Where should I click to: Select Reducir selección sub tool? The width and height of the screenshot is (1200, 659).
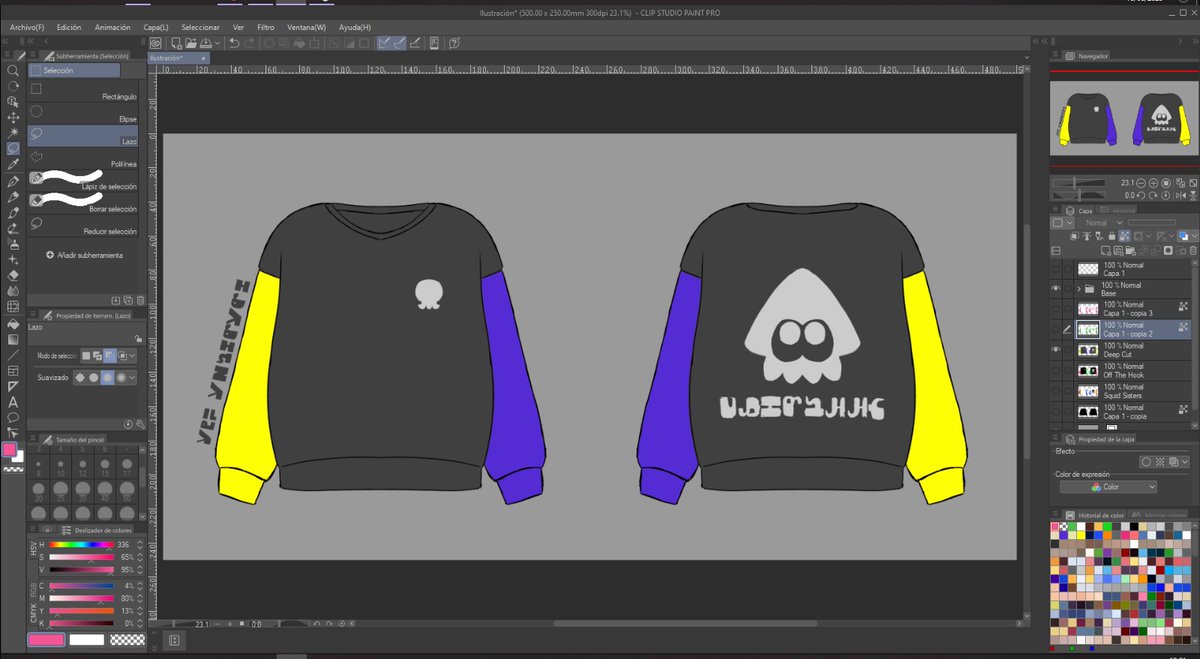(x=83, y=227)
